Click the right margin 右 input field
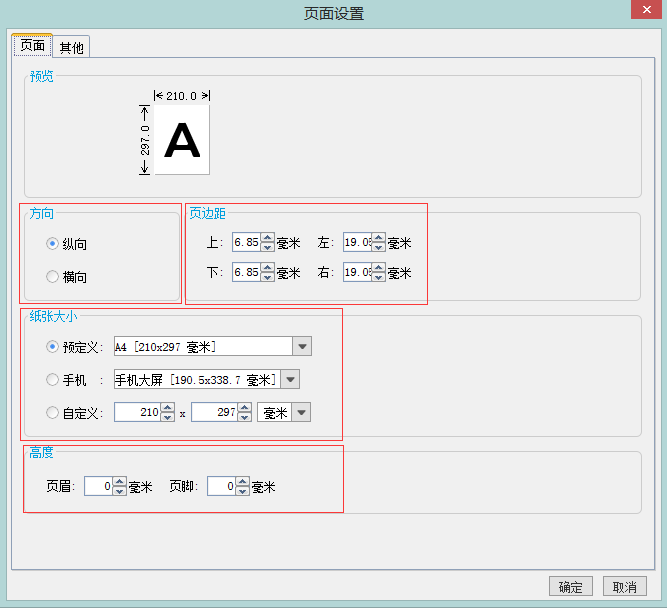The height and width of the screenshot is (608, 667). 357,272
